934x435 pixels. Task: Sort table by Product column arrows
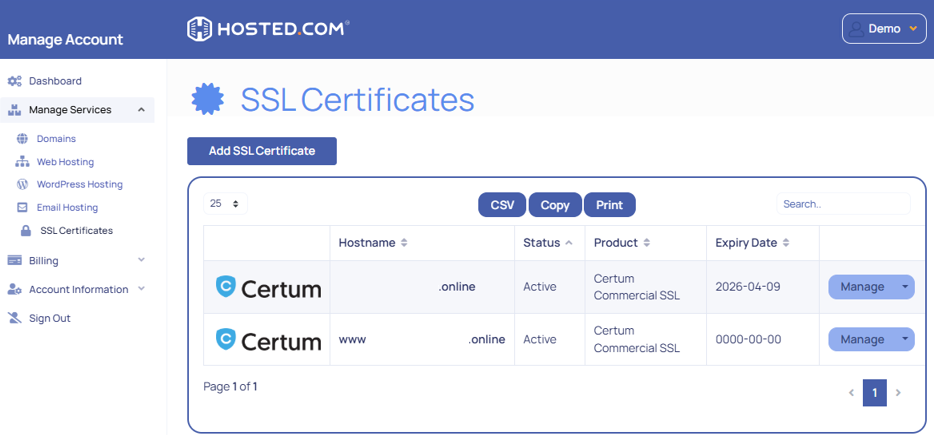coord(646,243)
